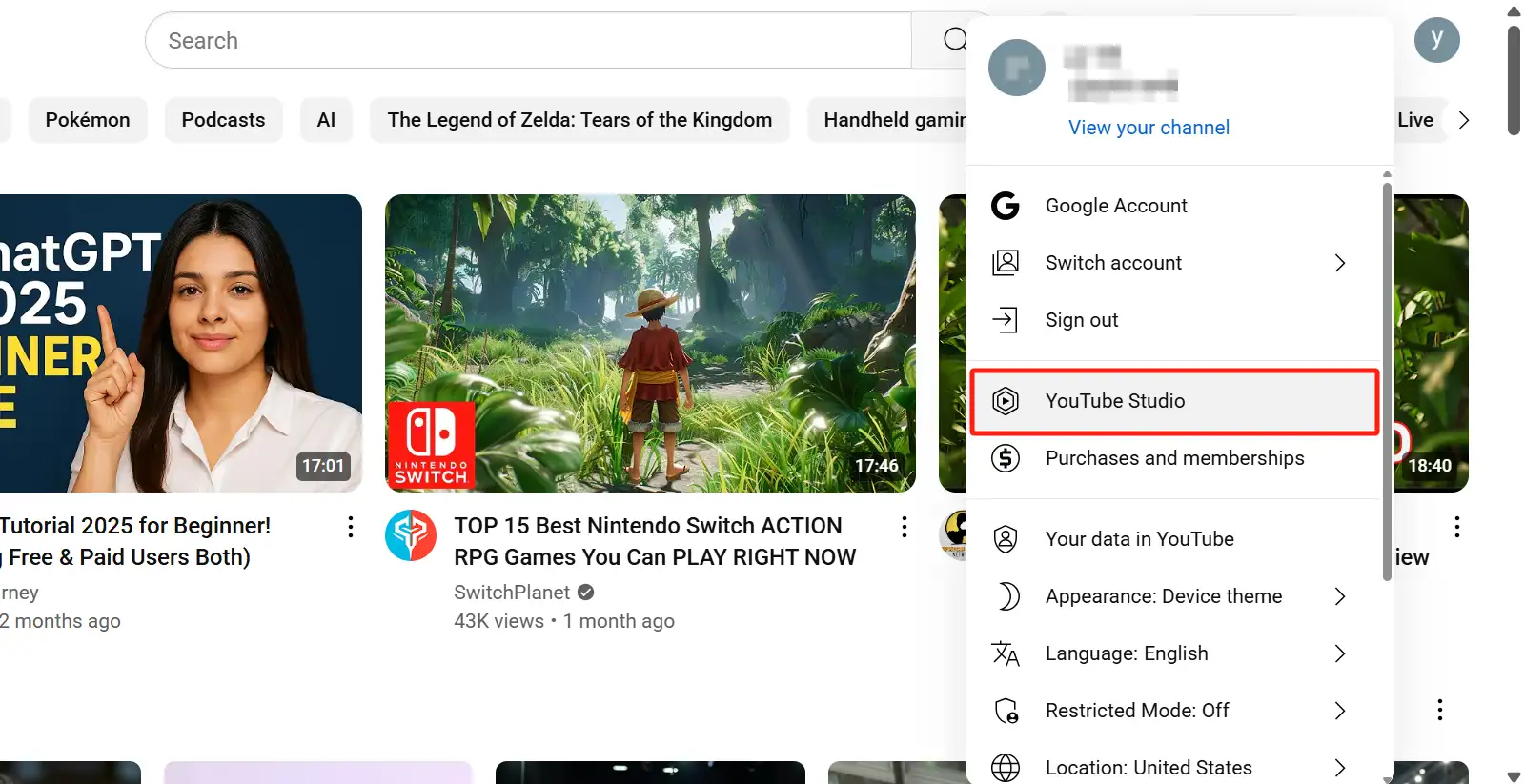
Task: Filter by the Pokémon chip
Action: (x=88, y=120)
